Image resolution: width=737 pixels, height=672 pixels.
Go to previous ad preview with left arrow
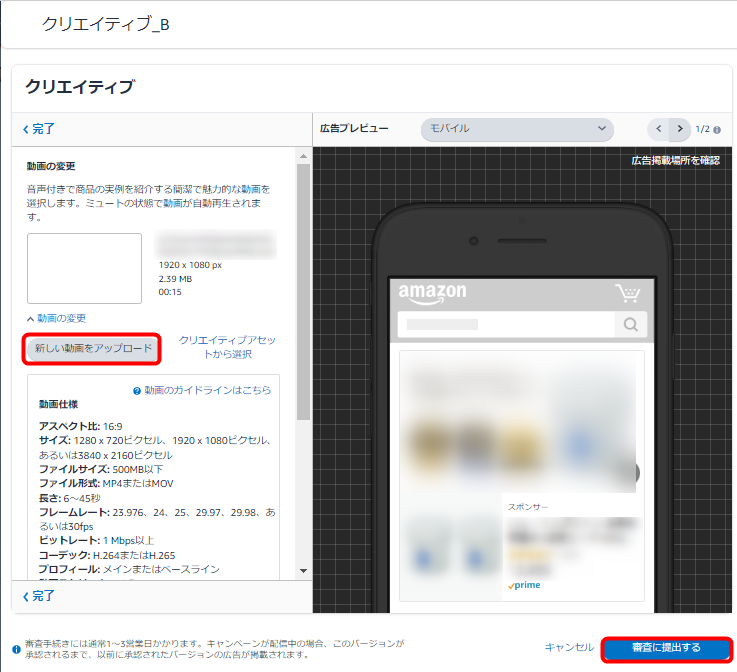click(658, 129)
